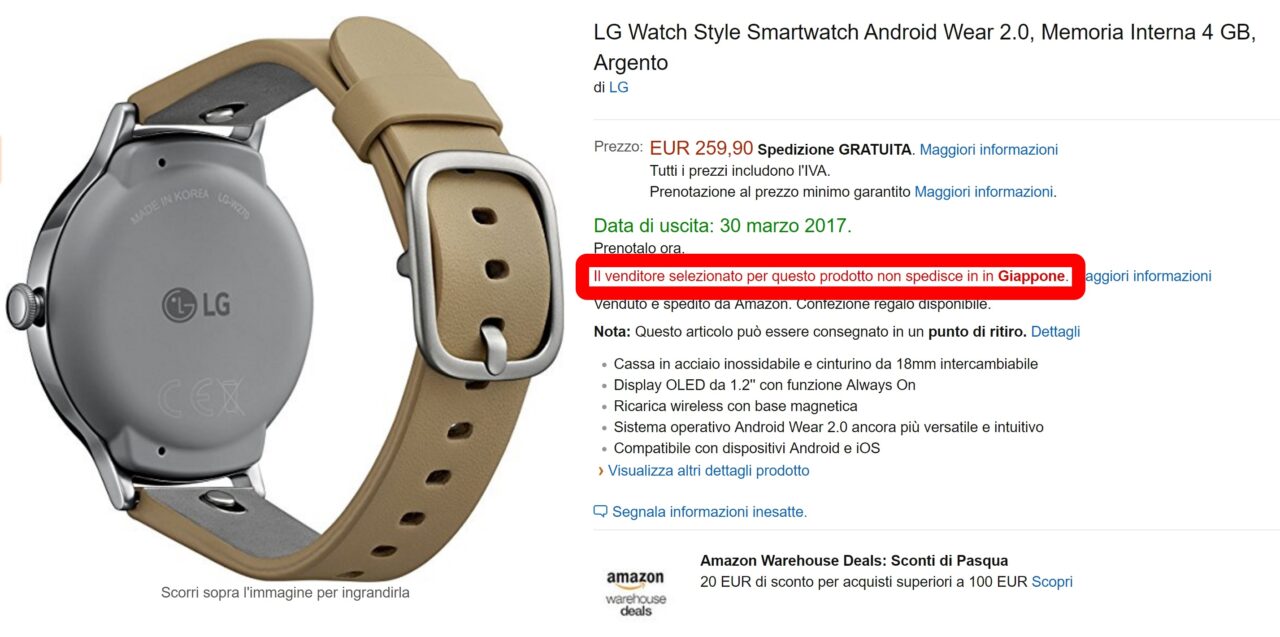Click the Data di uscita release date text

pos(722,225)
